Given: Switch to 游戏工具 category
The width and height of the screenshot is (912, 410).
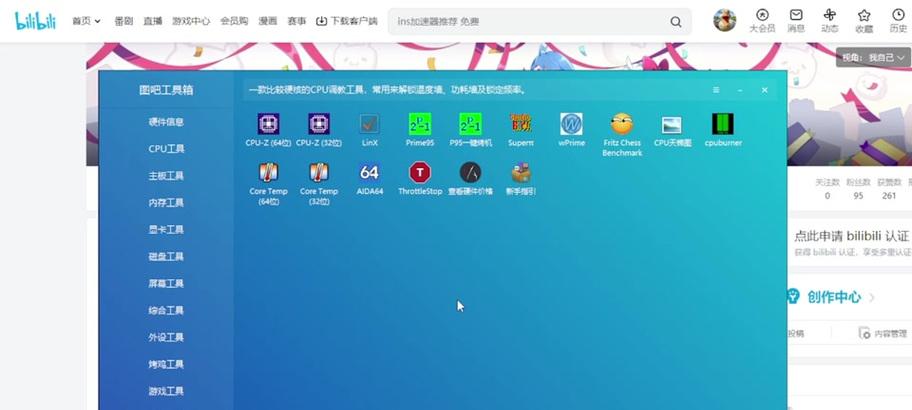Looking at the screenshot, I should tap(166, 391).
